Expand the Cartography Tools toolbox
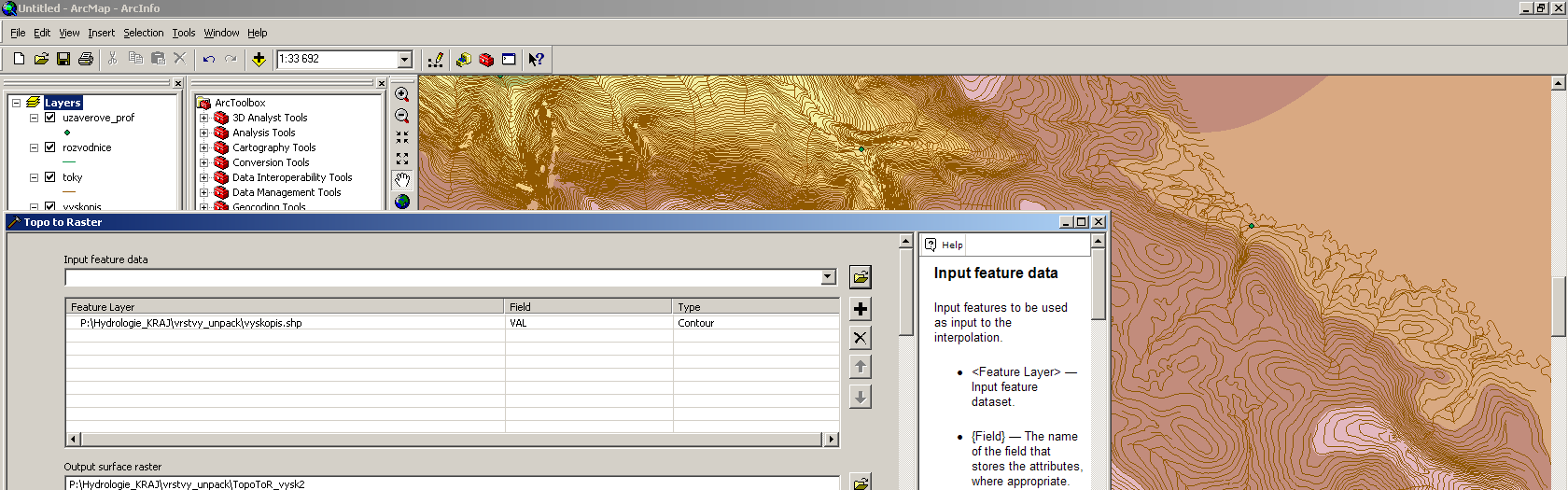The image size is (1568, 490). click(204, 147)
